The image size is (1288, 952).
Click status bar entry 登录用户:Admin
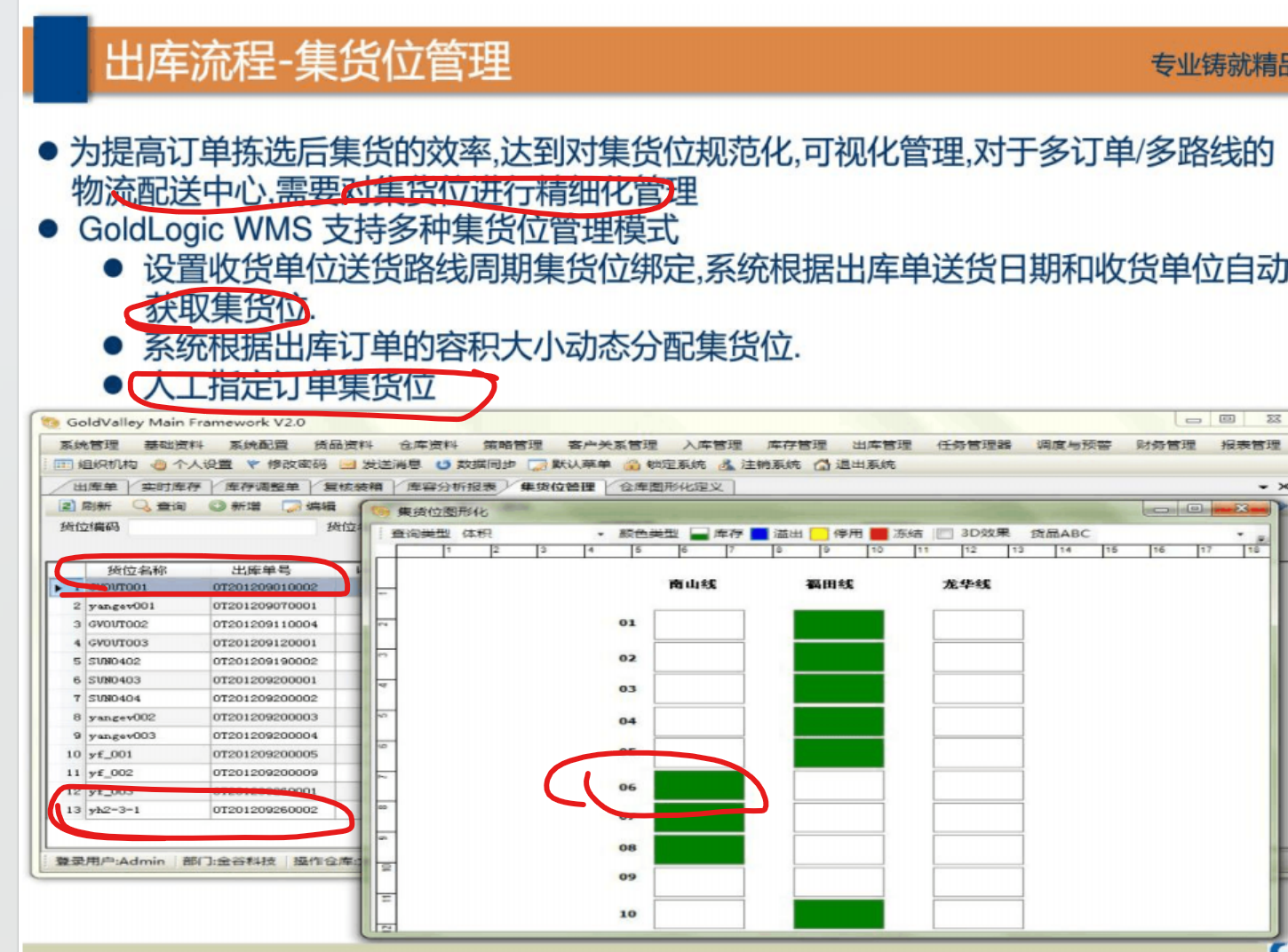[x=110, y=861]
